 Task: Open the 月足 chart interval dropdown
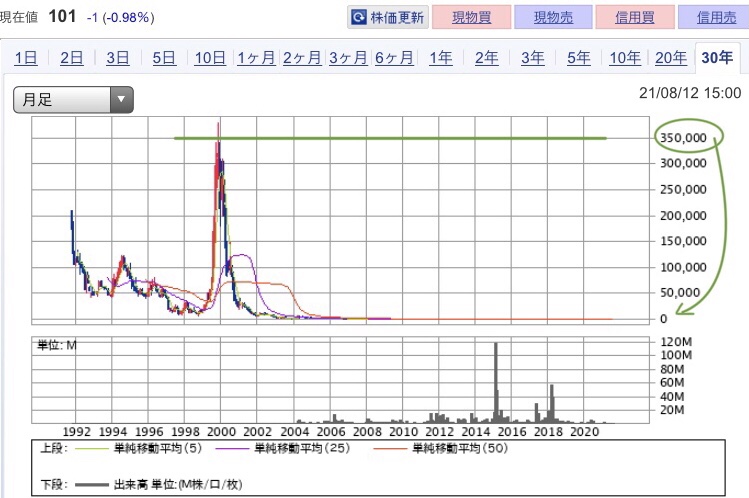73,99
